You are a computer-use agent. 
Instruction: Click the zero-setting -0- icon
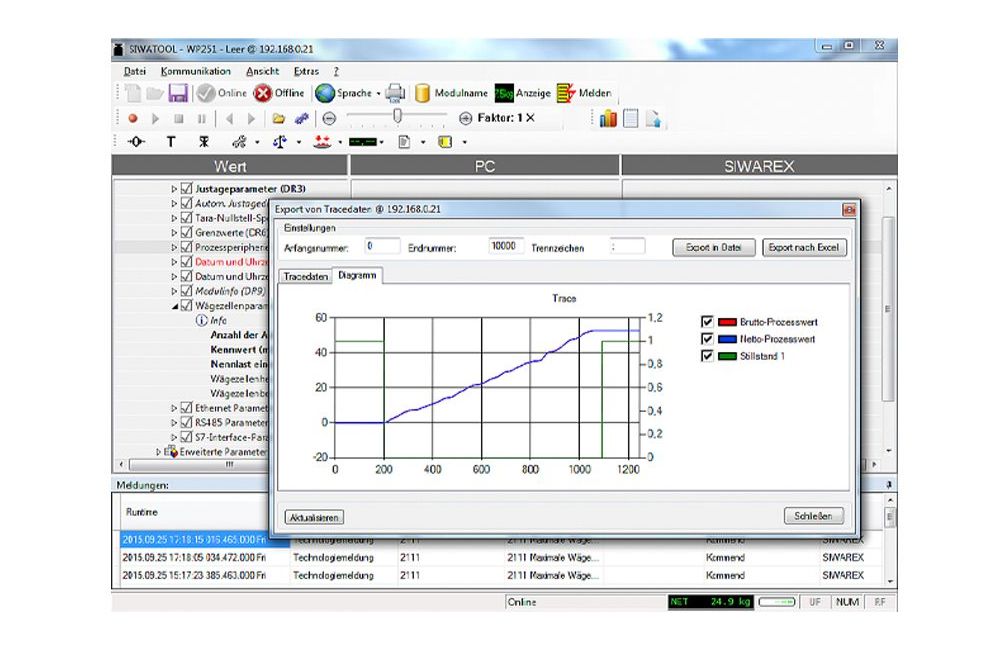(136, 141)
